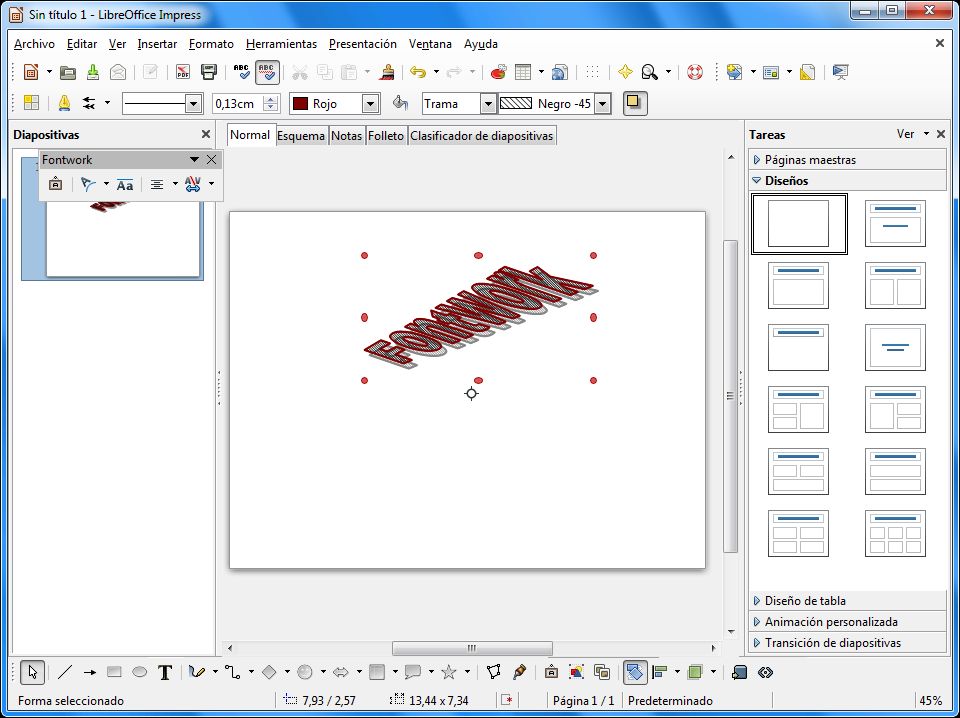The image size is (960, 718).
Task: Toggle the display grid icon
Action: [x=592, y=72]
